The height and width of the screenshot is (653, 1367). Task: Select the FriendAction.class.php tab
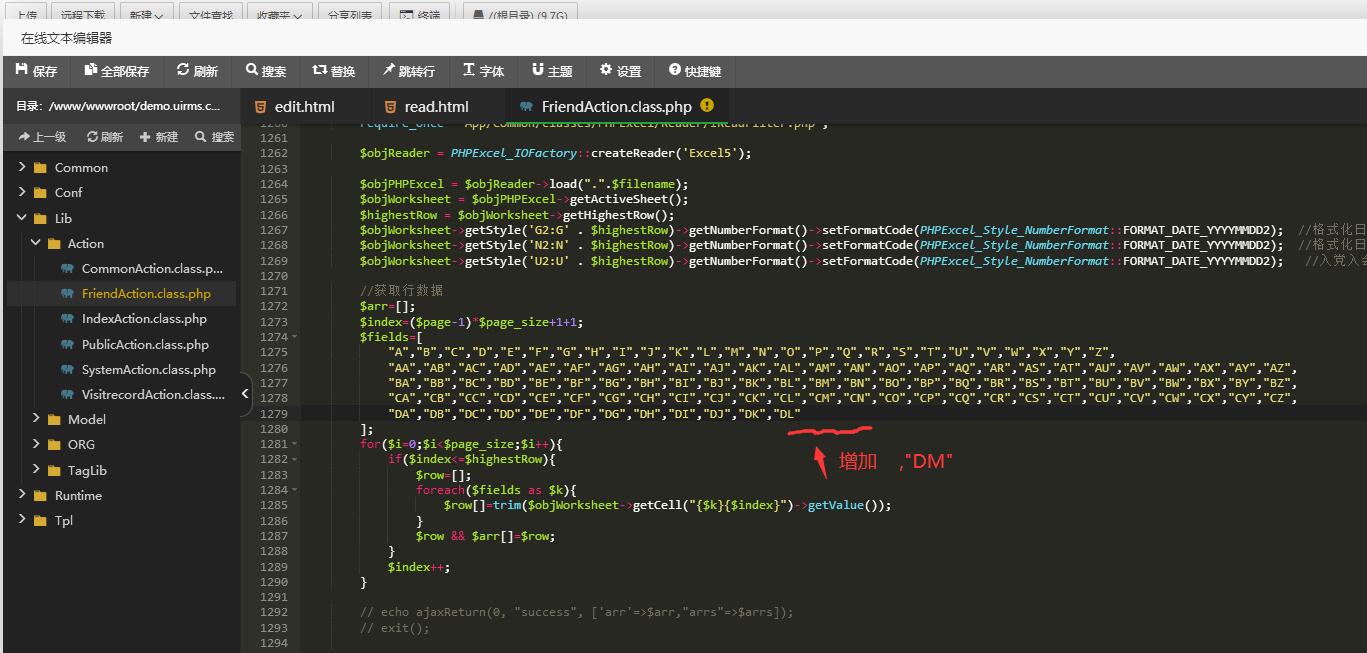616,106
